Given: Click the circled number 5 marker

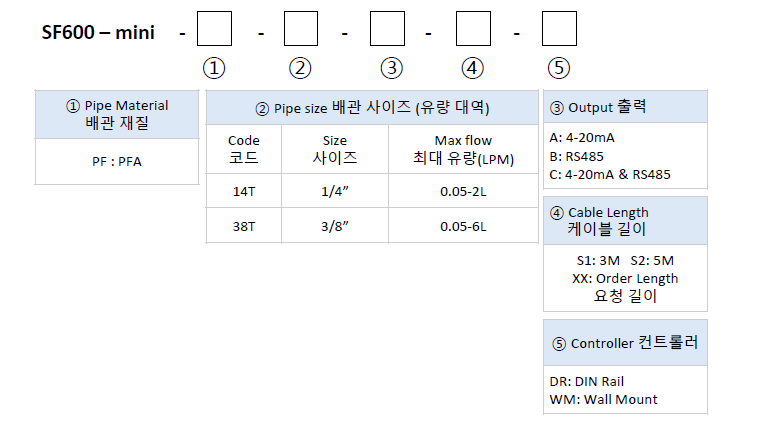Looking at the screenshot, I should (559, 68).
